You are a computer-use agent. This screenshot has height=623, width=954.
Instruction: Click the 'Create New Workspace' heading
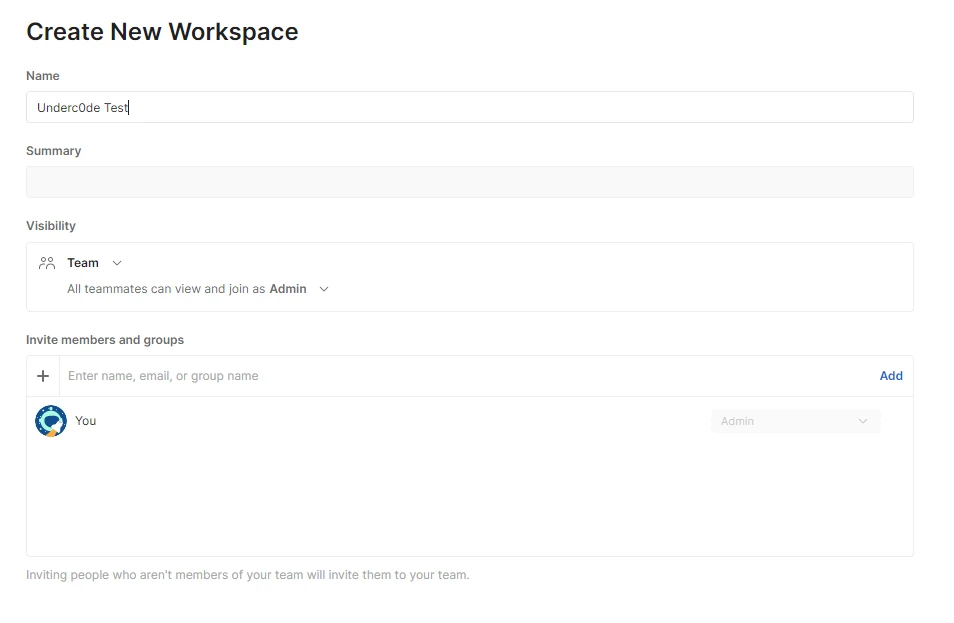162,32
